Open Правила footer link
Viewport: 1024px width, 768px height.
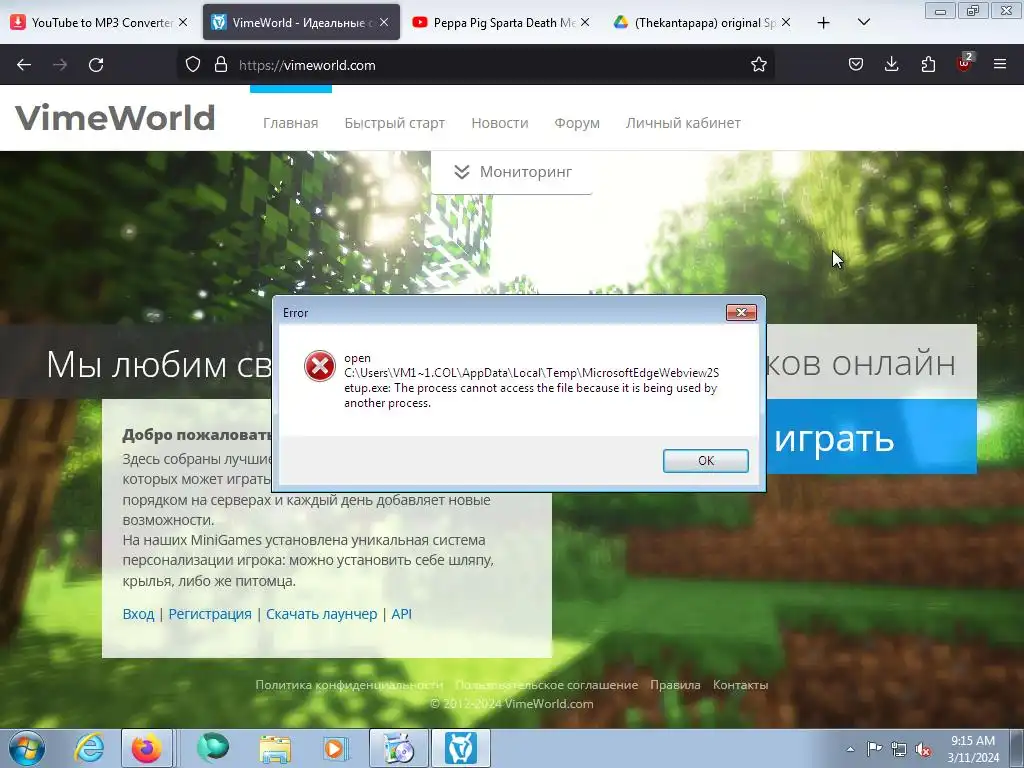click(675, 684)
